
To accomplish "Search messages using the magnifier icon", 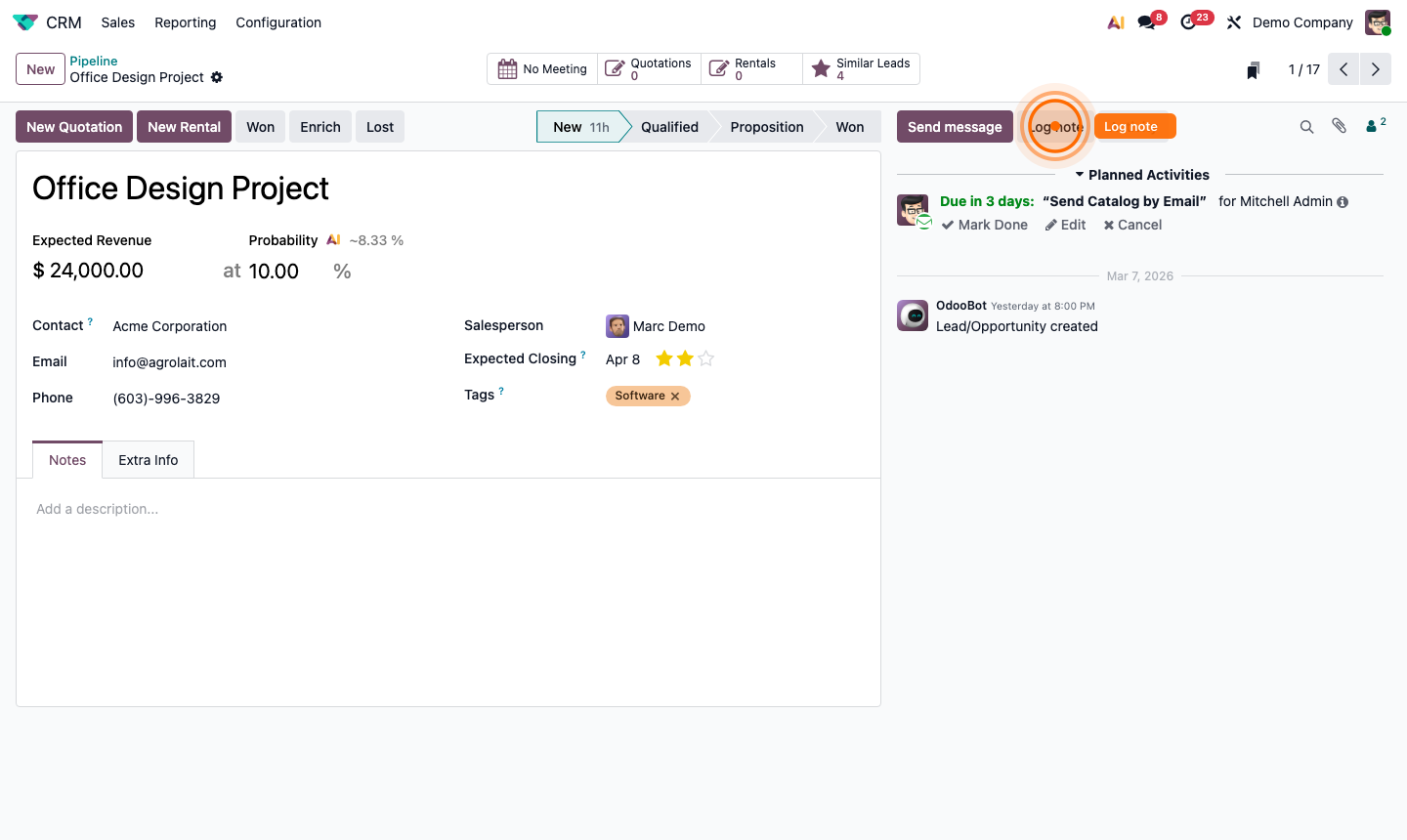I will (1307, 126).
